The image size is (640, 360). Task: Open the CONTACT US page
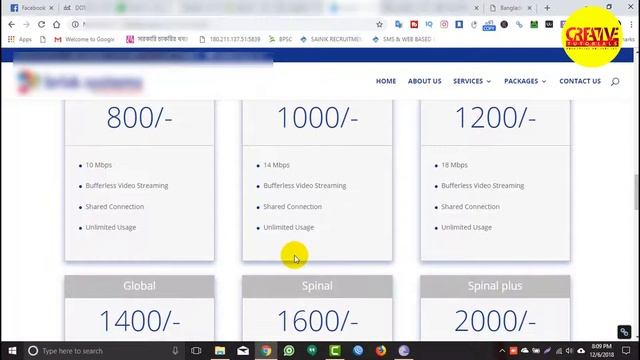tap(580, 81)
